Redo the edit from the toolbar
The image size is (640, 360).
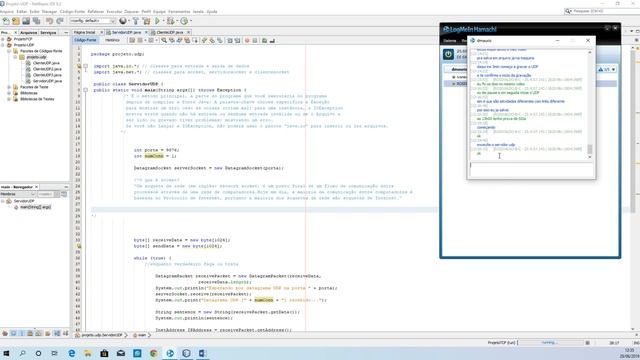(x=60, y=21)
